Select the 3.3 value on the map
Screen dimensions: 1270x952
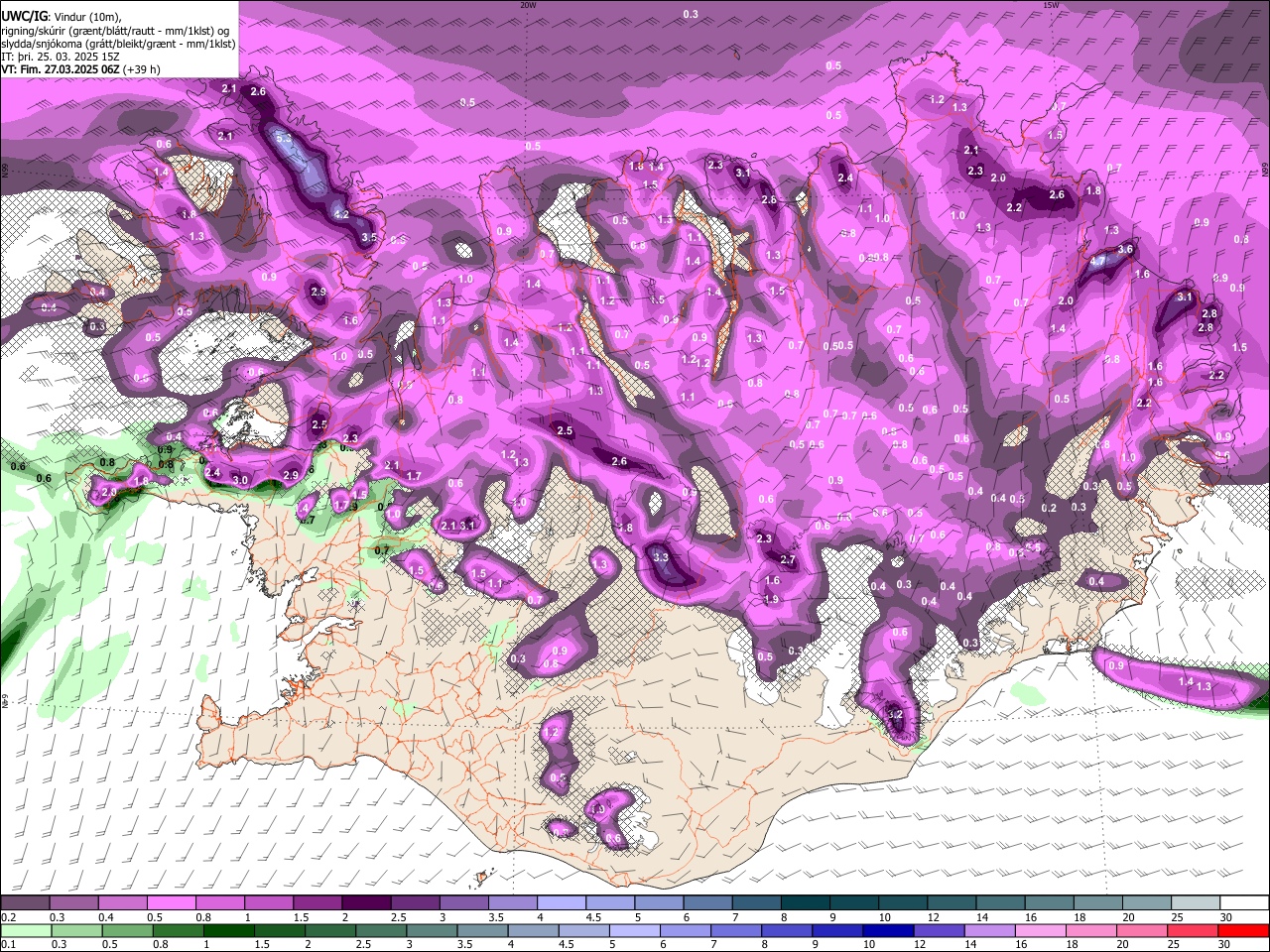point(662,557)
